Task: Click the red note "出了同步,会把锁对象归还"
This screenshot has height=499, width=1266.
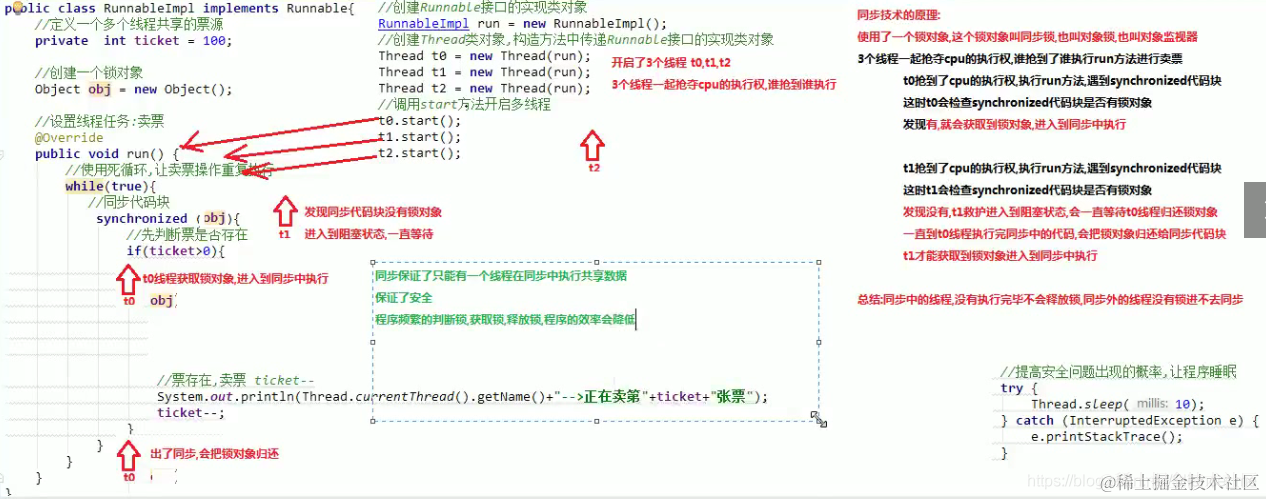Action: pos(214,454)
